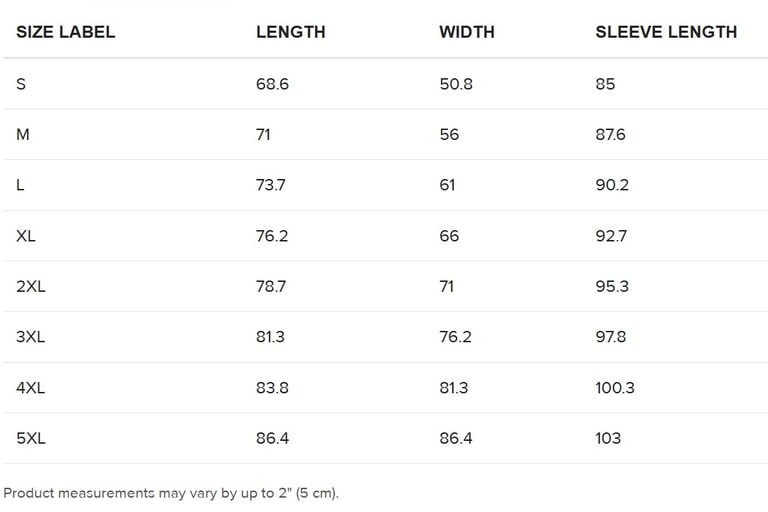
Task: Click the SLEEVE LENGTH column header
Action: 666,32
